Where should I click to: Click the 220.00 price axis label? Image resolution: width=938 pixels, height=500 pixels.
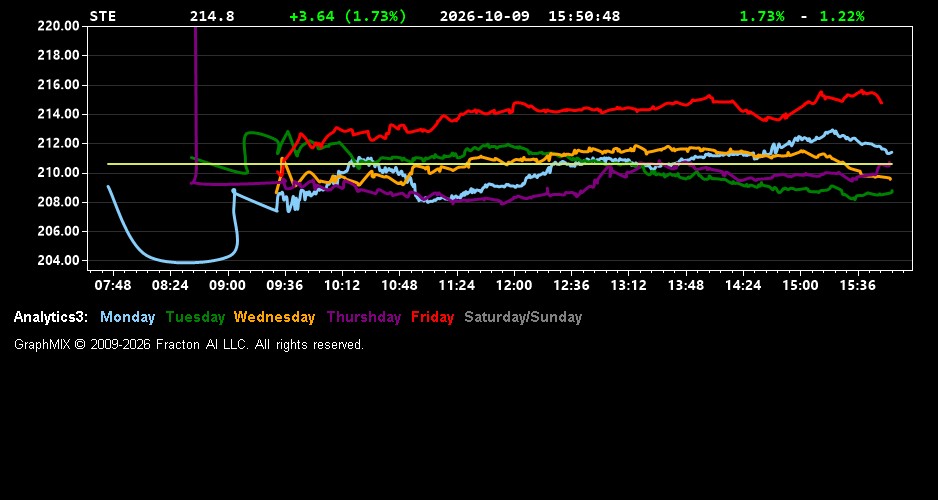pos(58,26)
